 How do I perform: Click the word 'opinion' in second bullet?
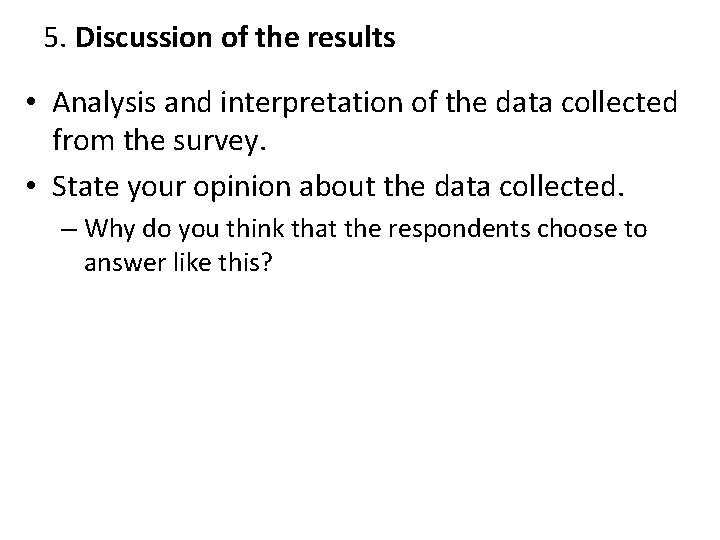(242, 188)
